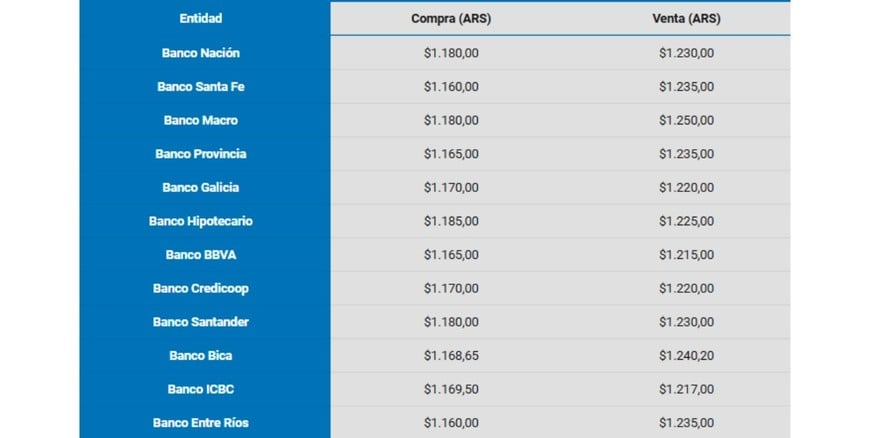Click the Banco ICBC row label

pos(201,389)
